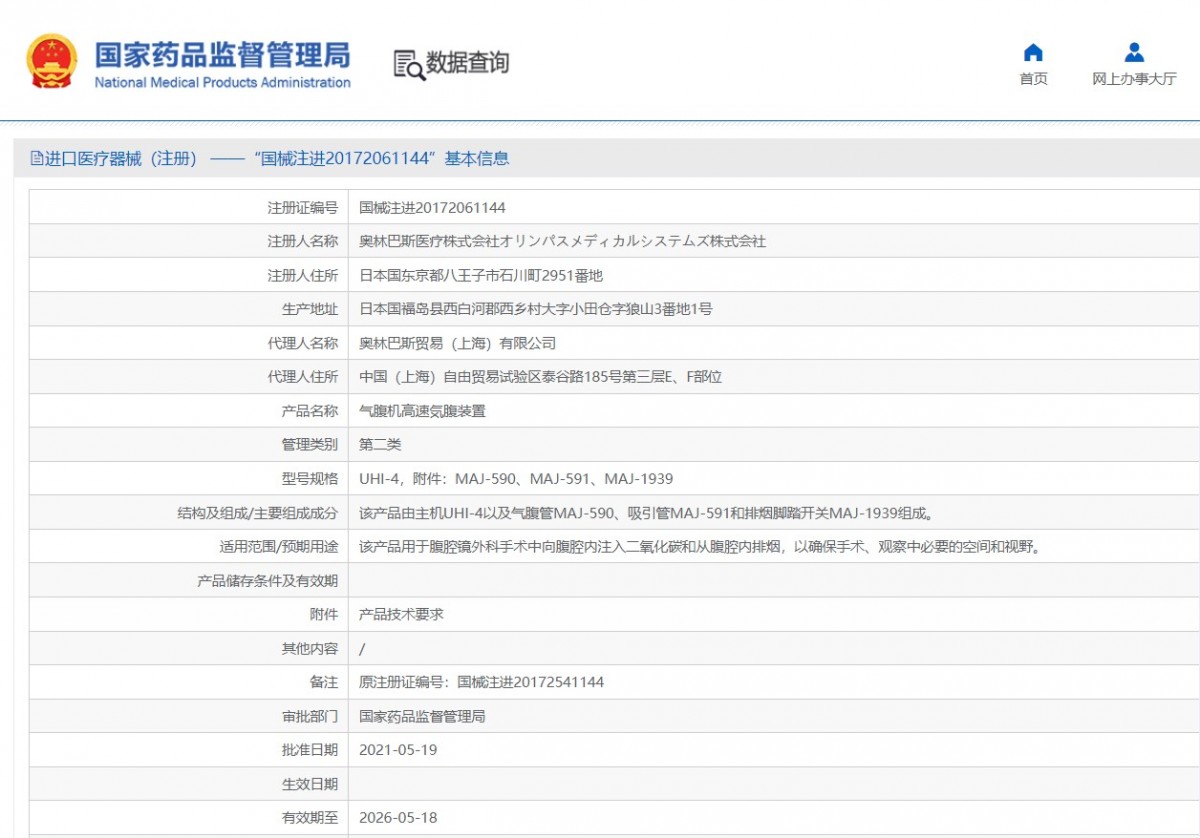Select the expiry date 2026-05-18
Viewport: 1200px width, 838px height.
point(398,818)
